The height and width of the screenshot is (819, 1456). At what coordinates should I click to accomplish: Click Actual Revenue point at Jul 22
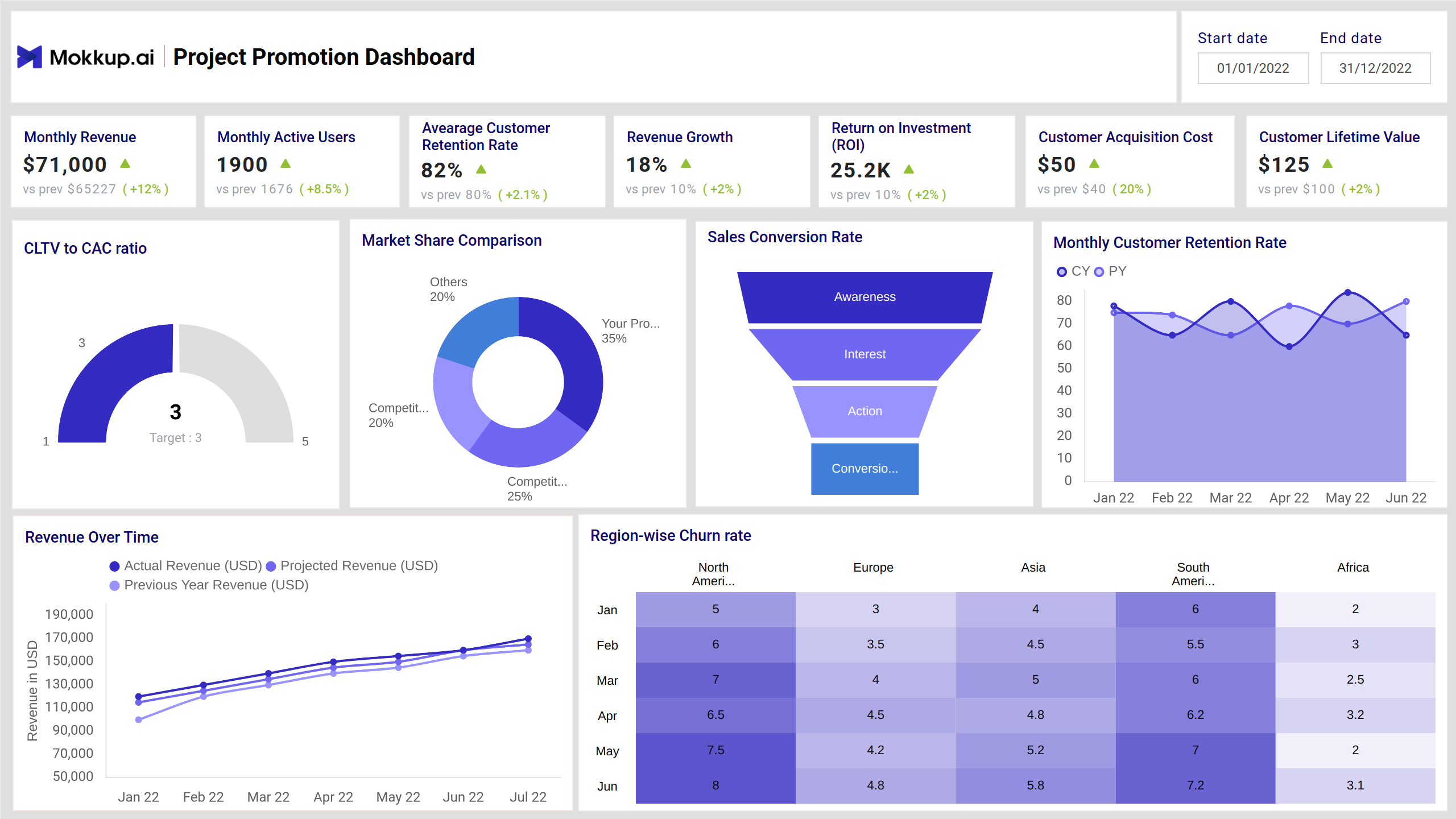(528, 639)
